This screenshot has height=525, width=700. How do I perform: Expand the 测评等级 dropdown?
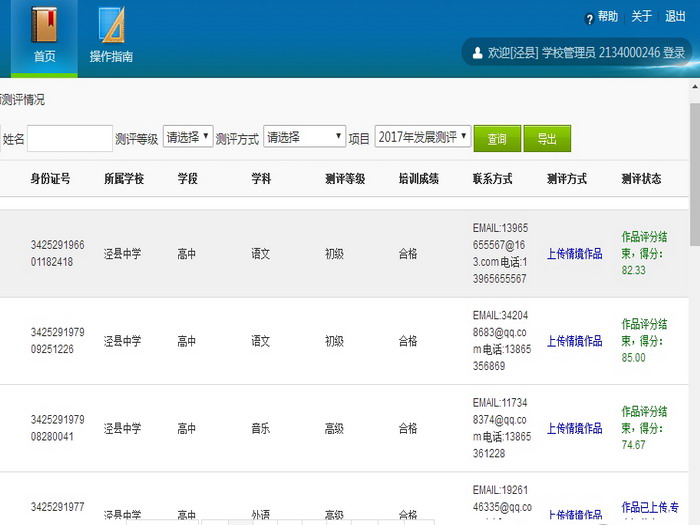[188, 137]
